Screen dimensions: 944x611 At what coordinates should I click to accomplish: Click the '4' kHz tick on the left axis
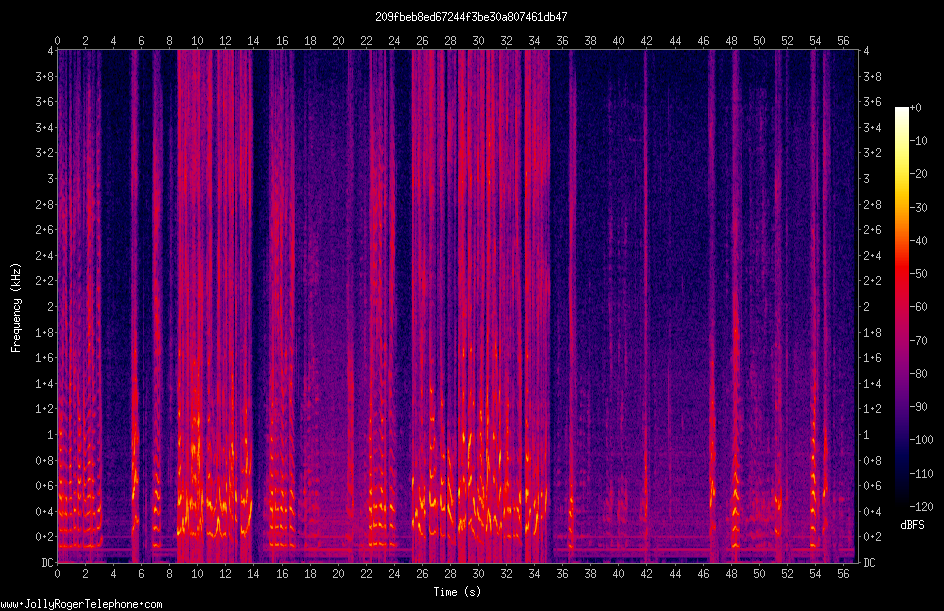(x=51, y=51)
